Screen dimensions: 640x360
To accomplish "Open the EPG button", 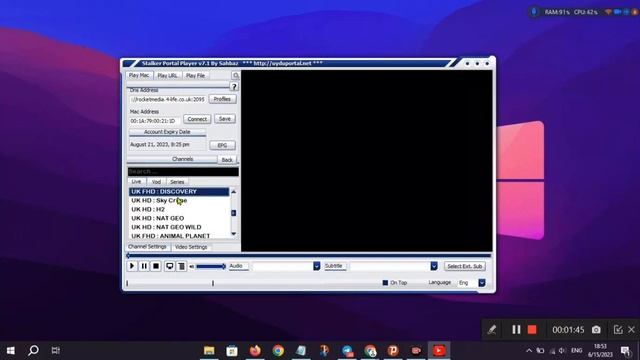I will pyautogui.click(x=222, y=145).
